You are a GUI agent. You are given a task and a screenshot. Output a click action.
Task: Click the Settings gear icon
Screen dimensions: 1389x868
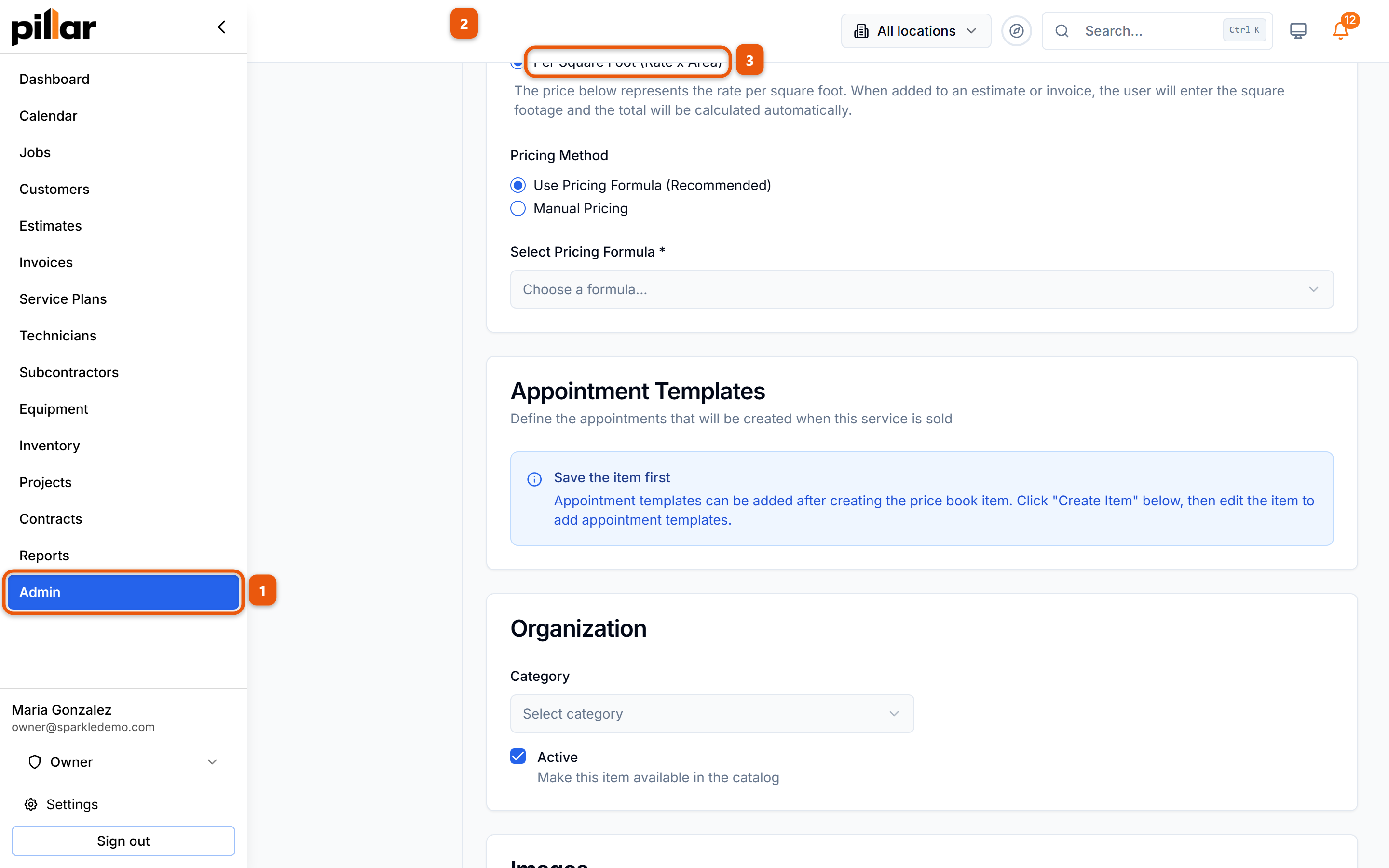pos(31,804)
